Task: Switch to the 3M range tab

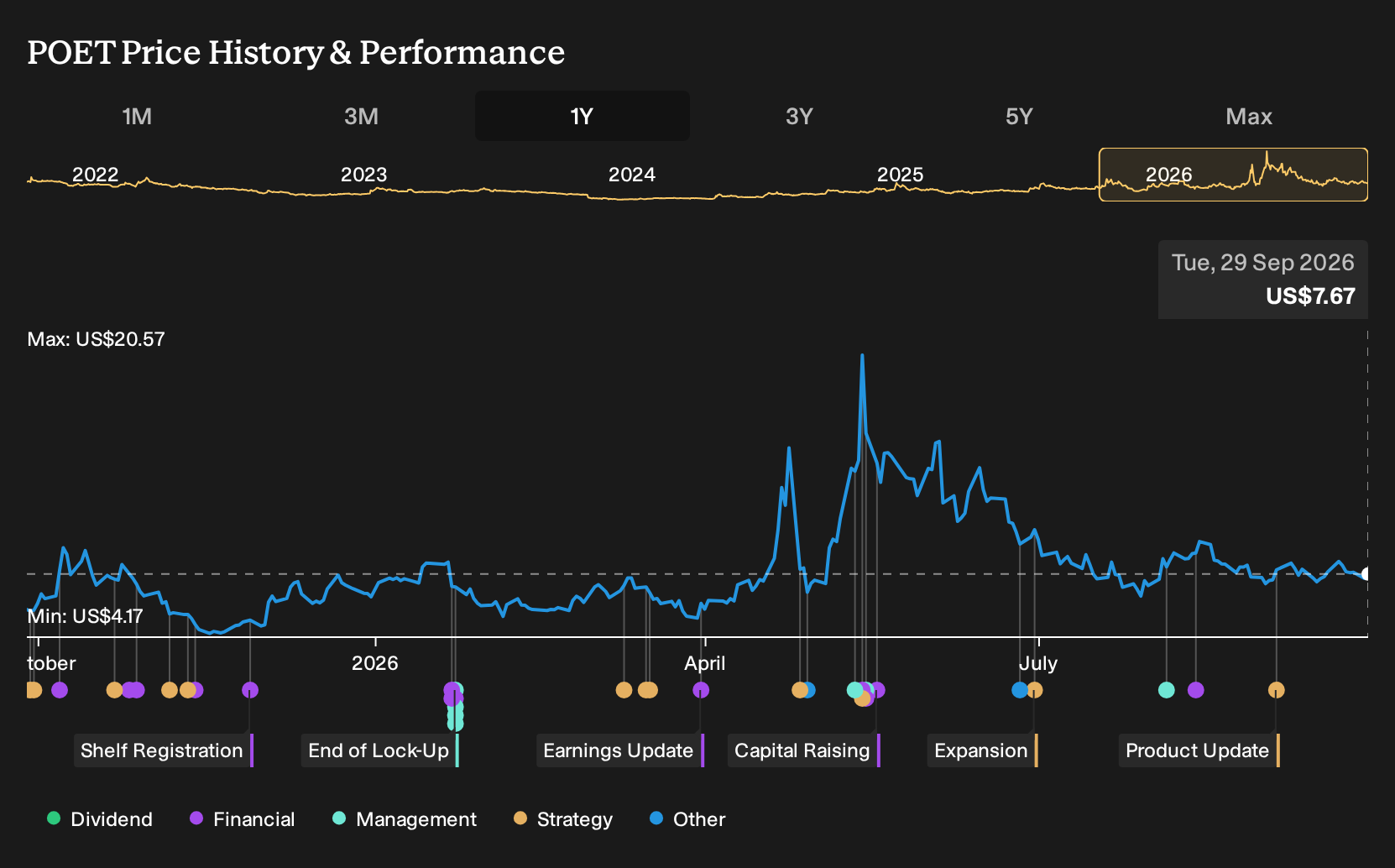Action: tap(361, 116)
